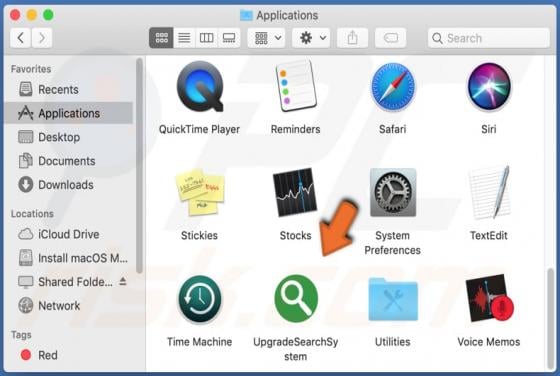This screenshot has width=560, height=376.
Task: Eject the Shared Folders volume
Action: pyautogui.click(x=123, y=281)
